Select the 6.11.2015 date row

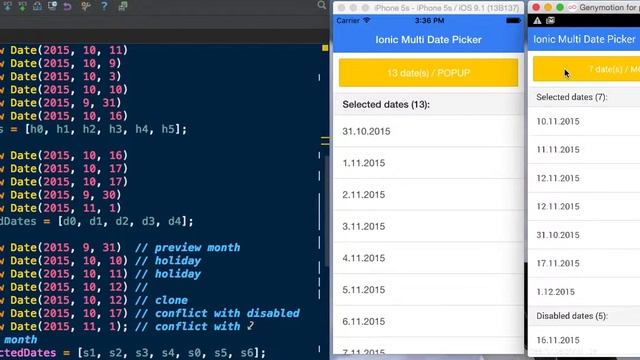coord(429,321)
